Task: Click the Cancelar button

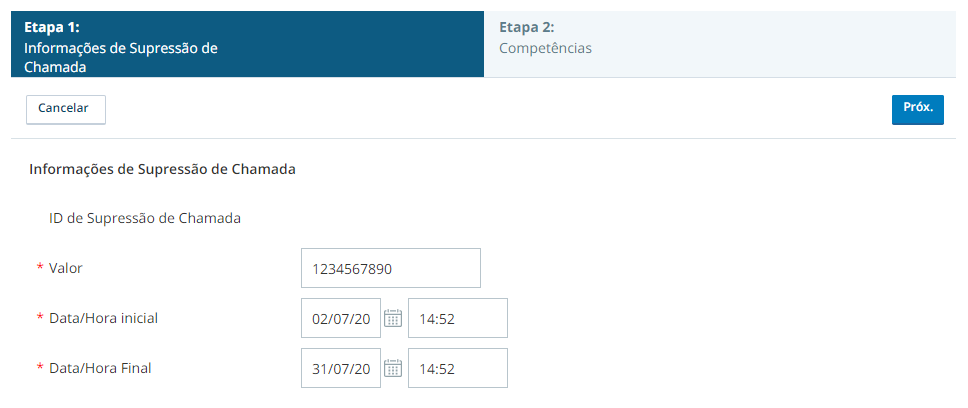Action: (65, 109)
